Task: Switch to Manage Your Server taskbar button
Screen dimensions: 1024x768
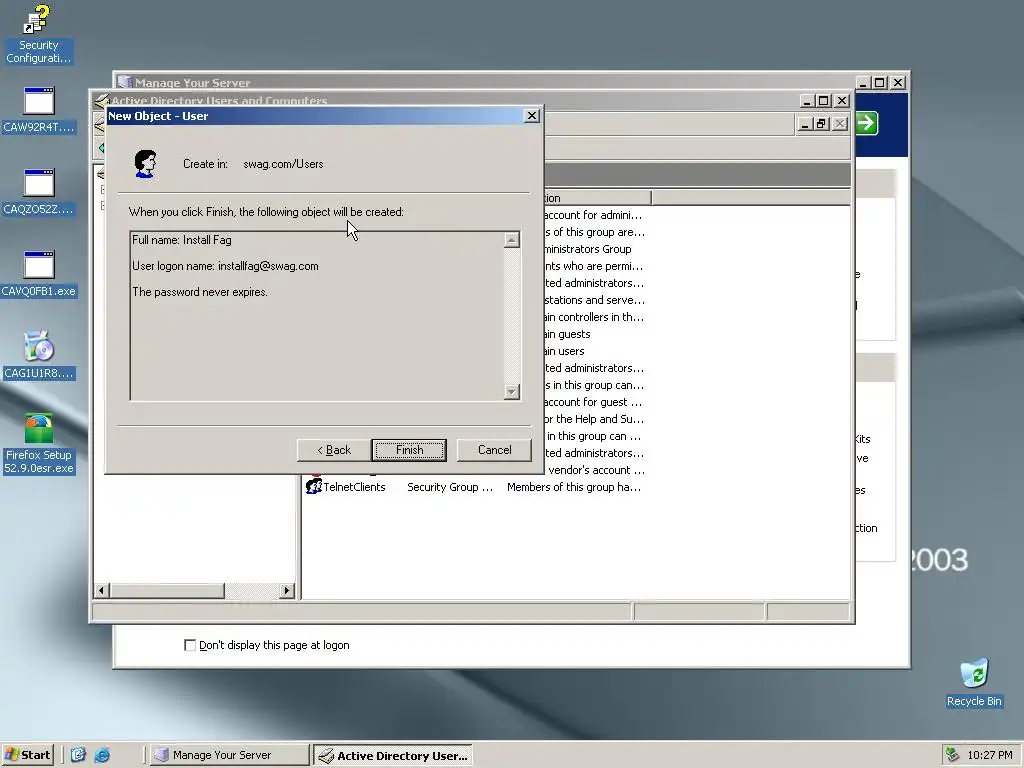Action: coord(229,755)
